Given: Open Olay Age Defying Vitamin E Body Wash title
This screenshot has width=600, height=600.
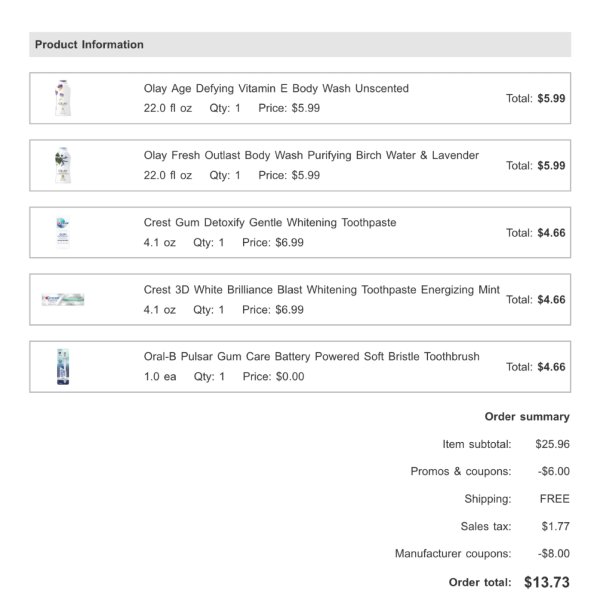Looking at the screenshot, I should click(x=276, y=88).
